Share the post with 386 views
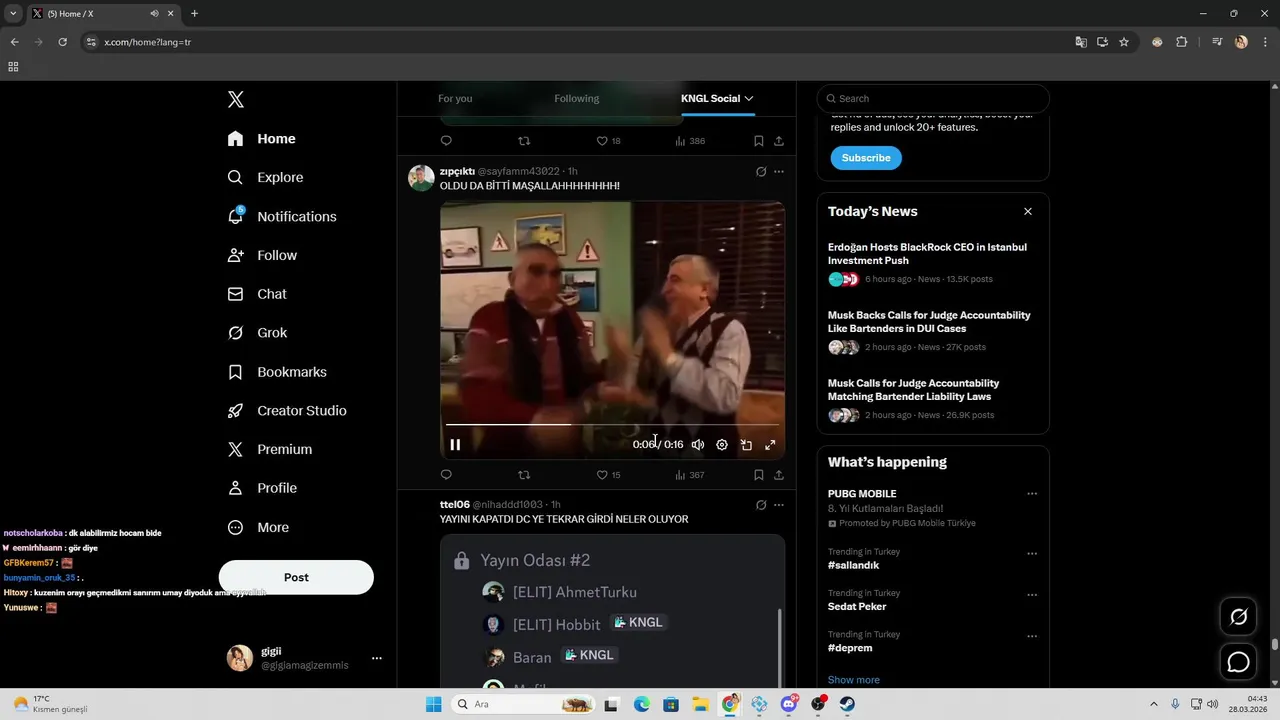 (x=779, y=141)
